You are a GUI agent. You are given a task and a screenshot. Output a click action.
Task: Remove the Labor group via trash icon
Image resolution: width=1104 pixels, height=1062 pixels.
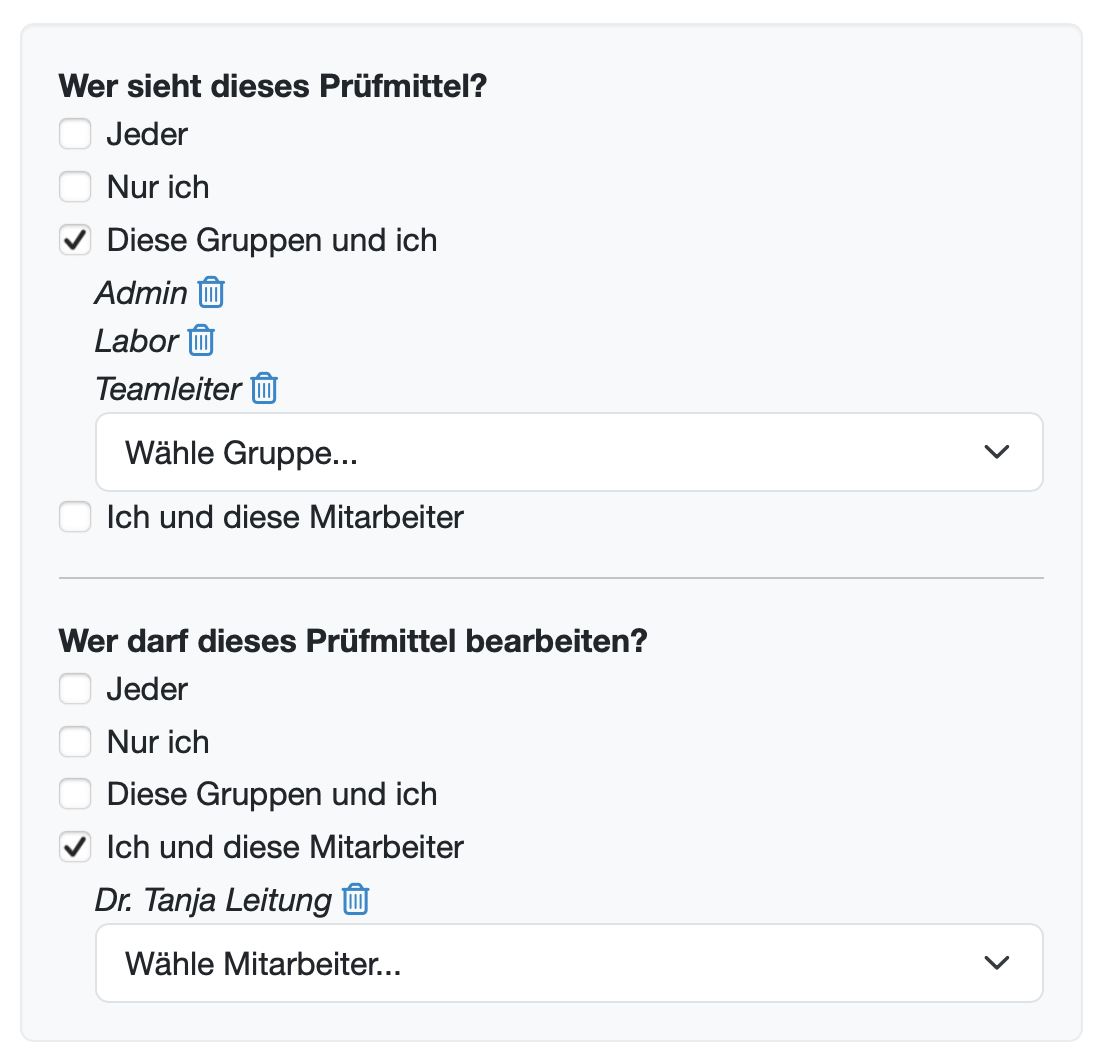pyautogui.click(x=201, y=340)
